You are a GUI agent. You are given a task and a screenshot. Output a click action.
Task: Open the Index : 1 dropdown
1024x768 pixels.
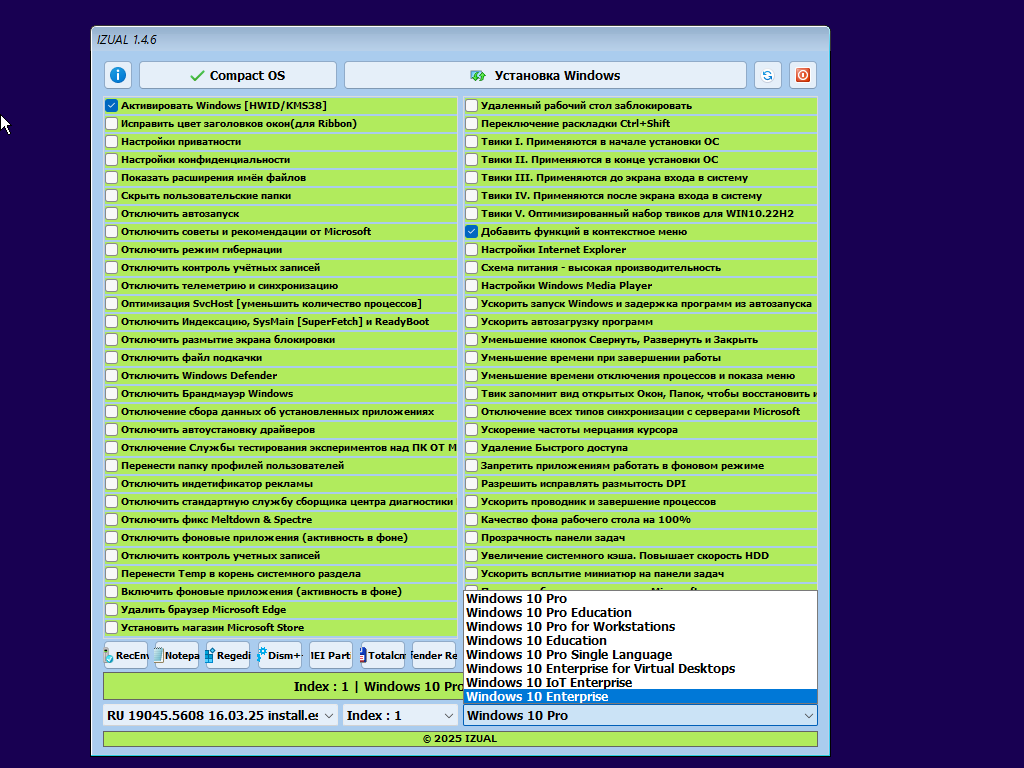click(400, 715)
